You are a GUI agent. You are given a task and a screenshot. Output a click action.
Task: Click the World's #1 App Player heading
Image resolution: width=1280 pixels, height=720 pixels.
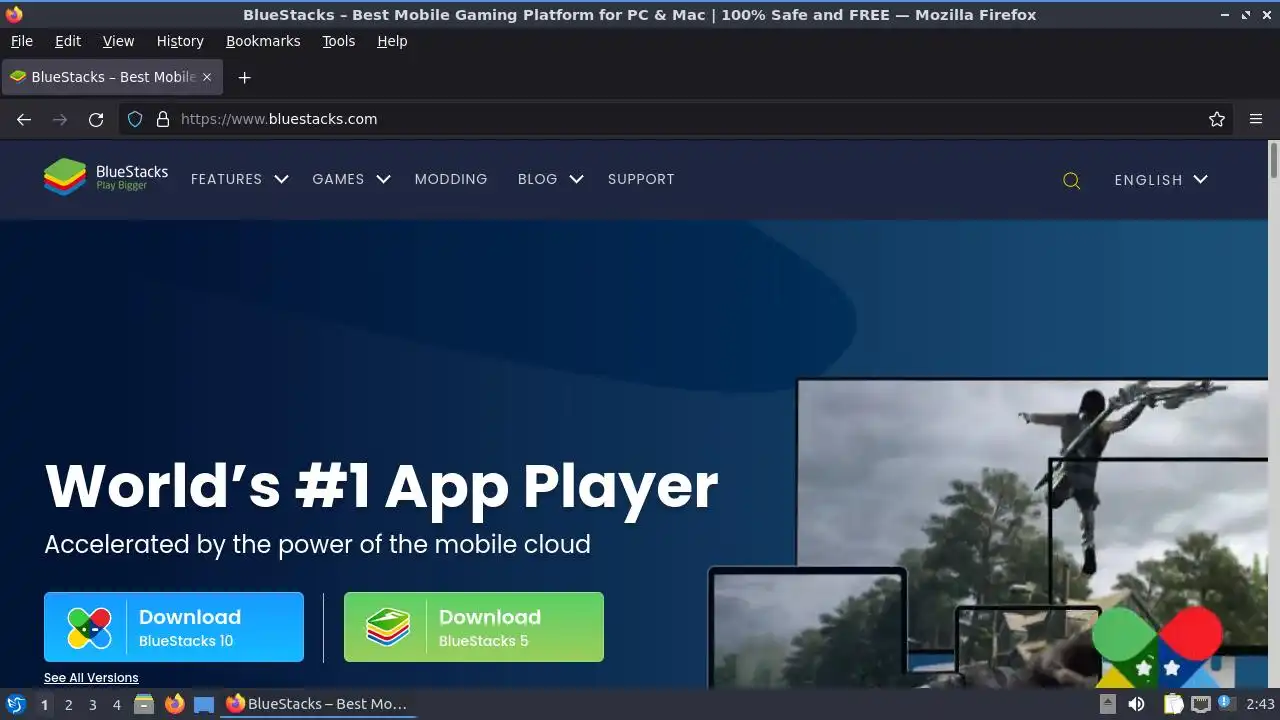pos(381,486)
